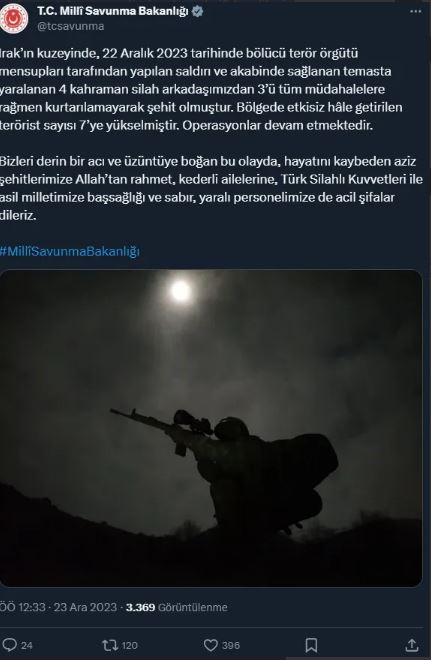This screenshot has height=660, width=431.
Task: Like the tweet via the heart icon
Action: 210,645
